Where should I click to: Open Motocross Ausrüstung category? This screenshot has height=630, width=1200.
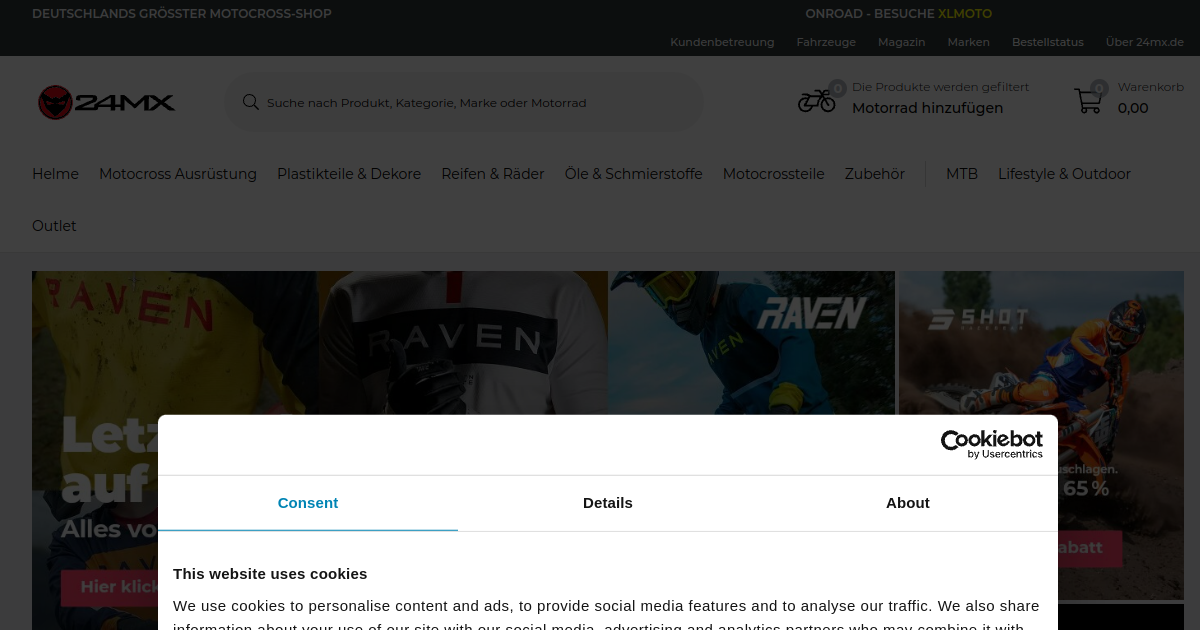tap(178, 174)
